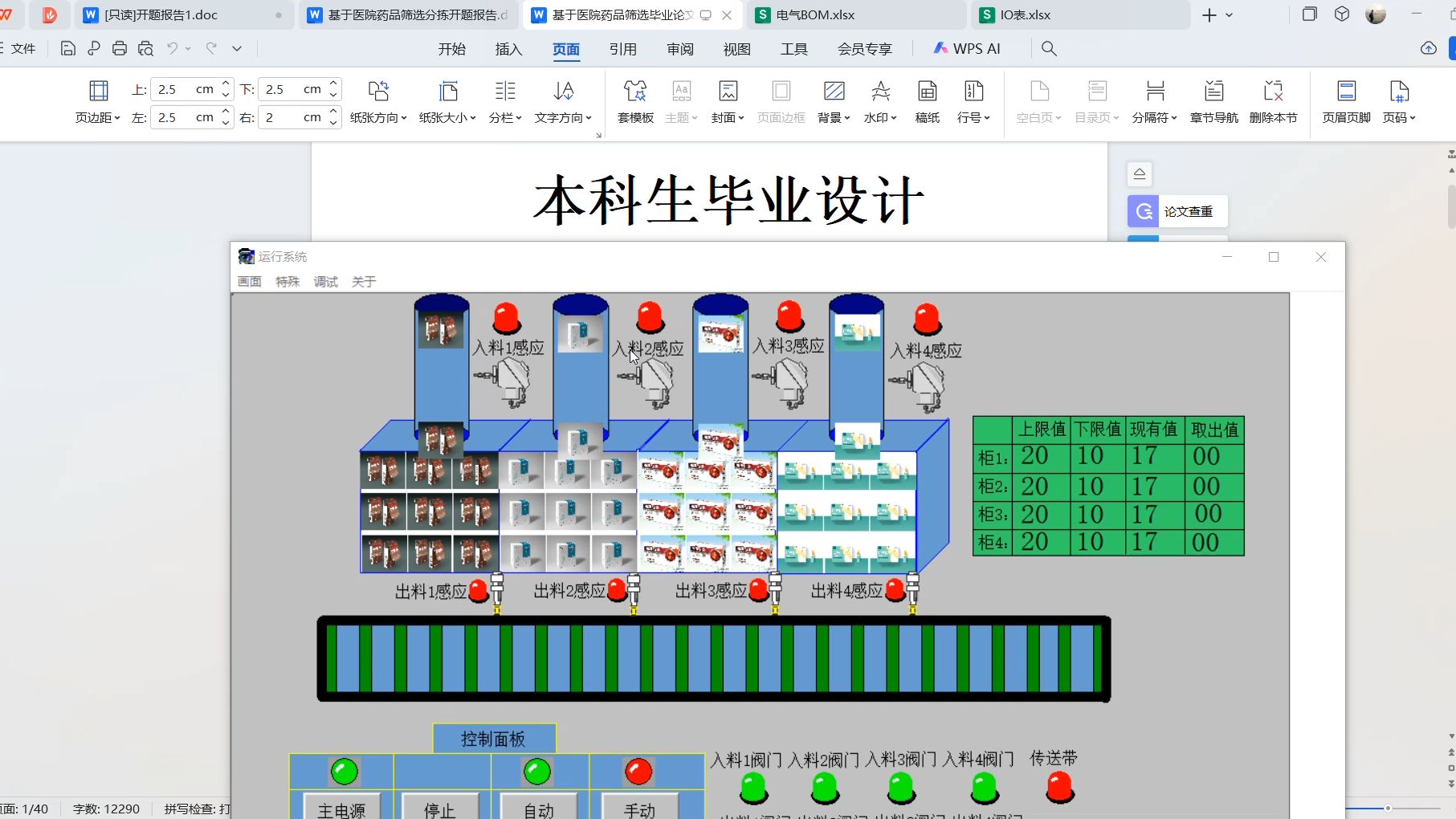Insert a watermark using the 水印 icon

879,100
